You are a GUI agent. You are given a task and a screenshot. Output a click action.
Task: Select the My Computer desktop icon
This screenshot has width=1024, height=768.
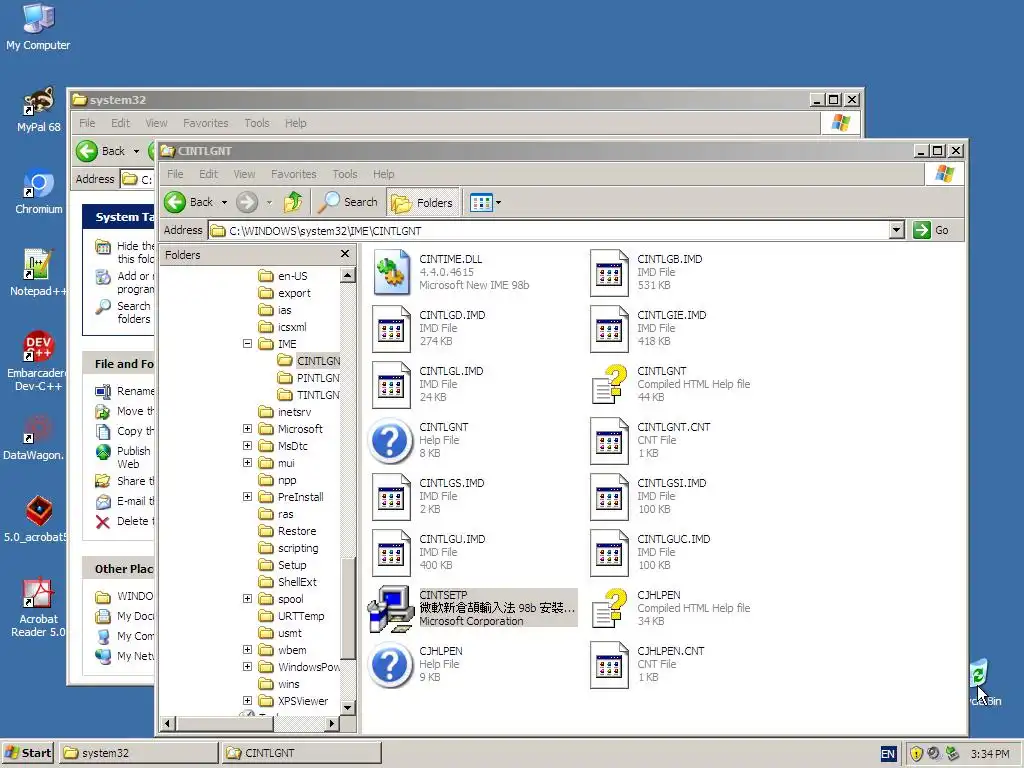click(38, 27)
